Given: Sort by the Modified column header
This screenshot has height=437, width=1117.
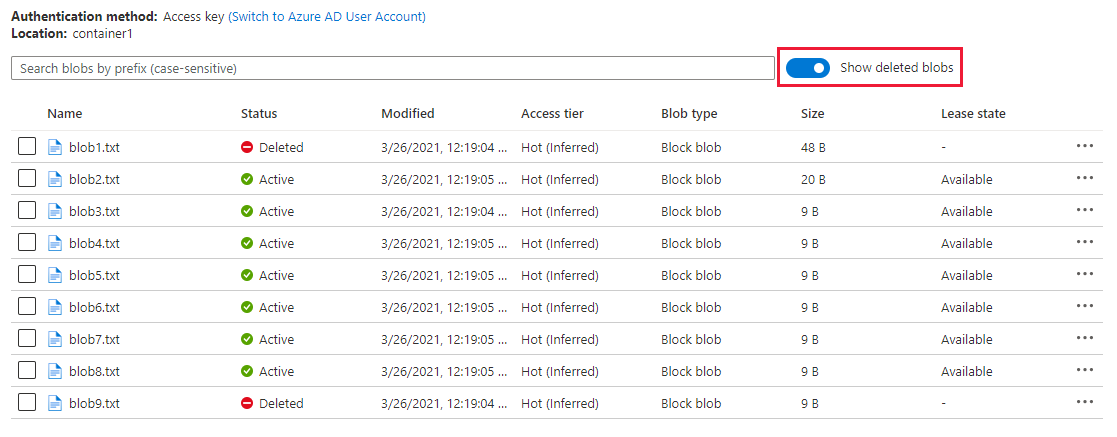Looking at the screenshot, I should coord(408,113).
